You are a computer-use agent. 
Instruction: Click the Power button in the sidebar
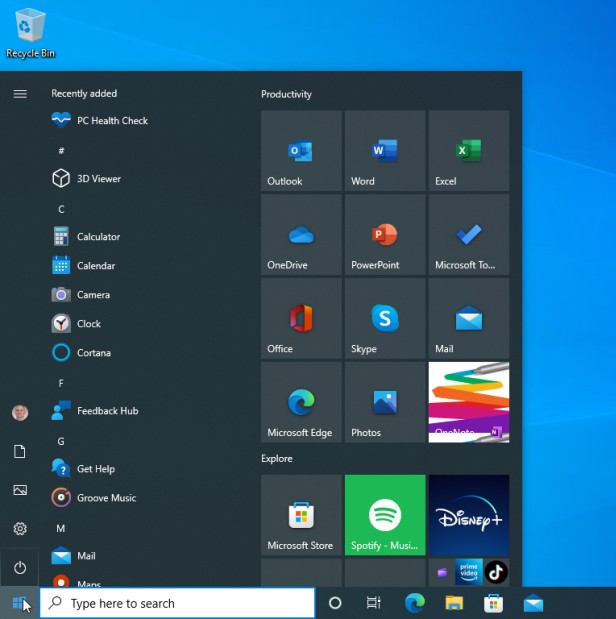[x=20, y=567]
